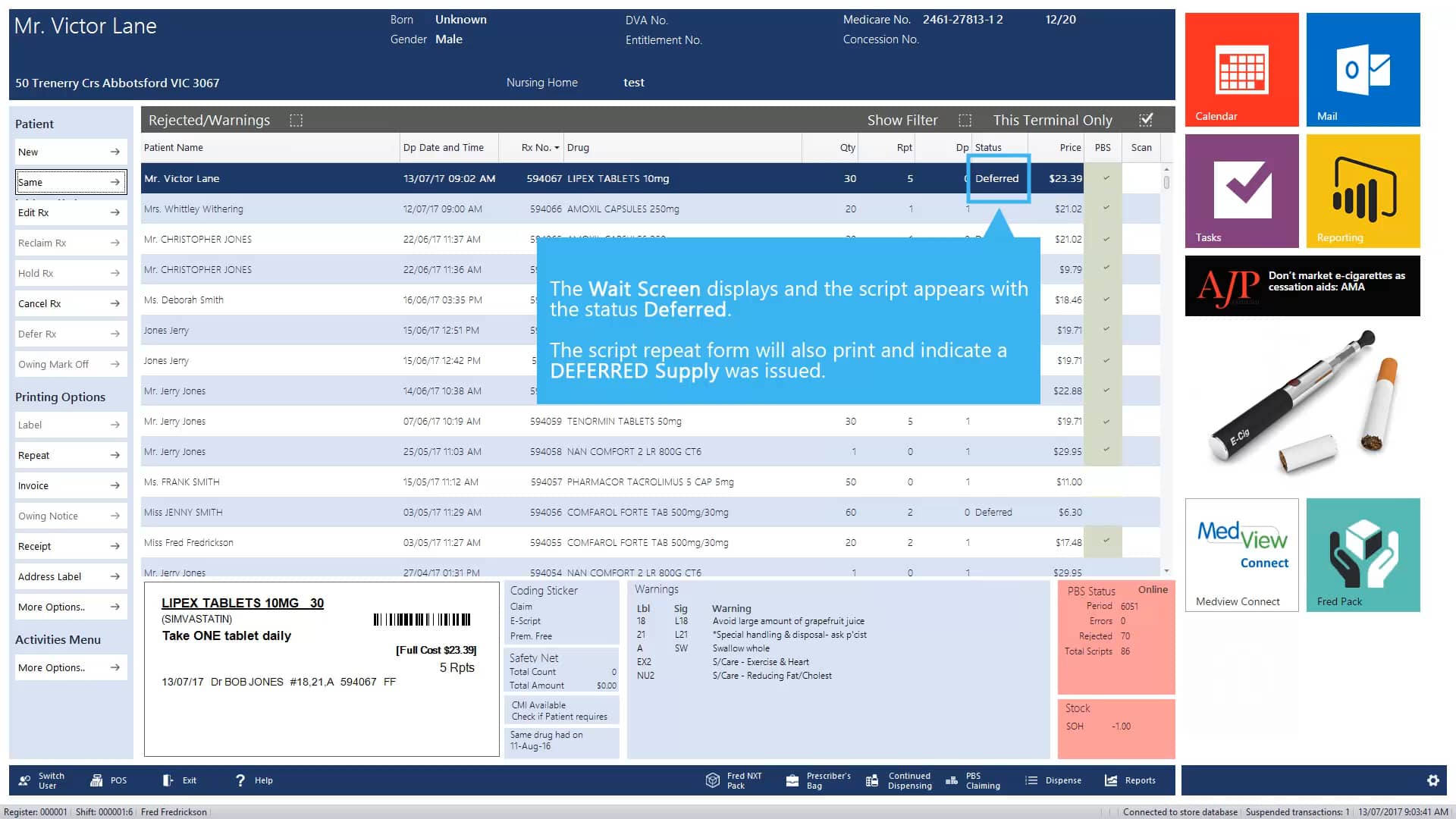The width and height of the screenshot is (1456, 819).
Task: Toggle the Show Filter option
Action: click(965, 120)
